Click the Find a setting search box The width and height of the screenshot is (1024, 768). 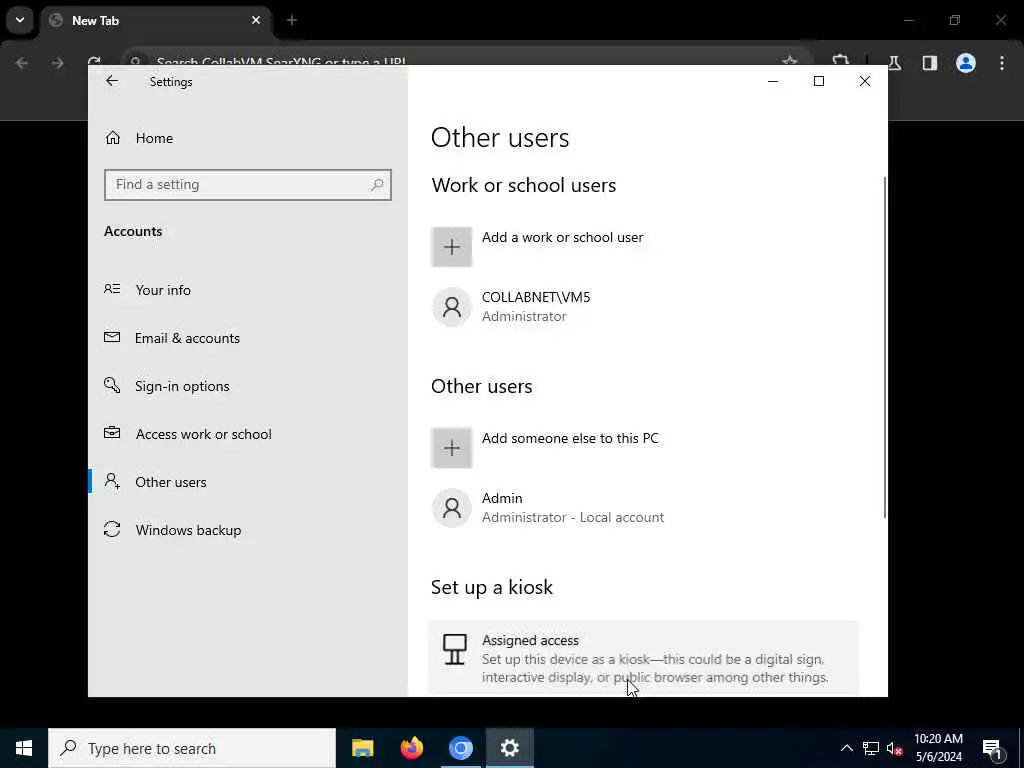click(x=248, y=185)
